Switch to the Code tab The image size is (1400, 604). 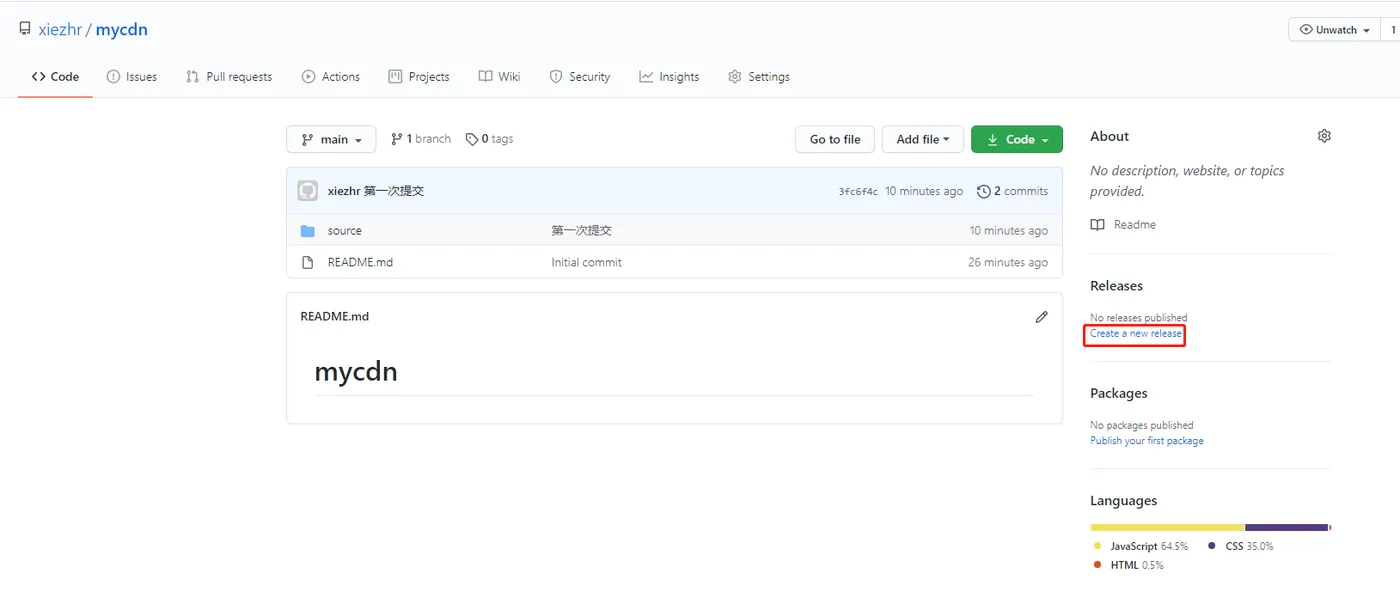coord(55,76)
